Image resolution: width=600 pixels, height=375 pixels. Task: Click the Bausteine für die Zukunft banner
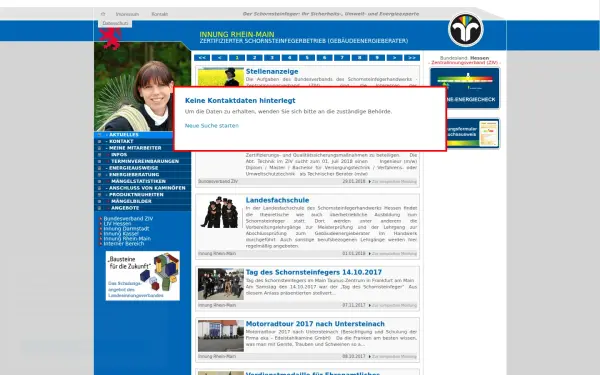(143, 276)
